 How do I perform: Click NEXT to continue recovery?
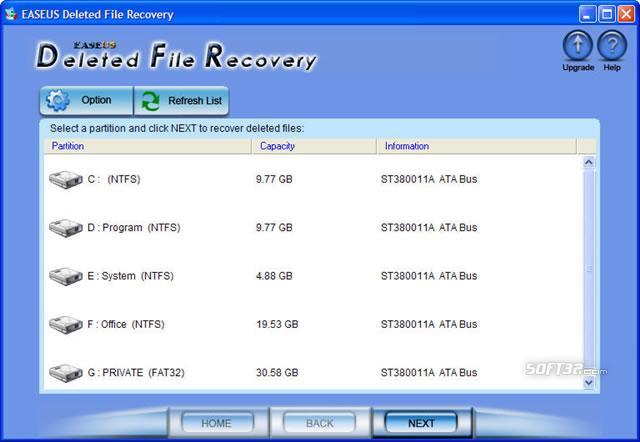click(421, 423)
